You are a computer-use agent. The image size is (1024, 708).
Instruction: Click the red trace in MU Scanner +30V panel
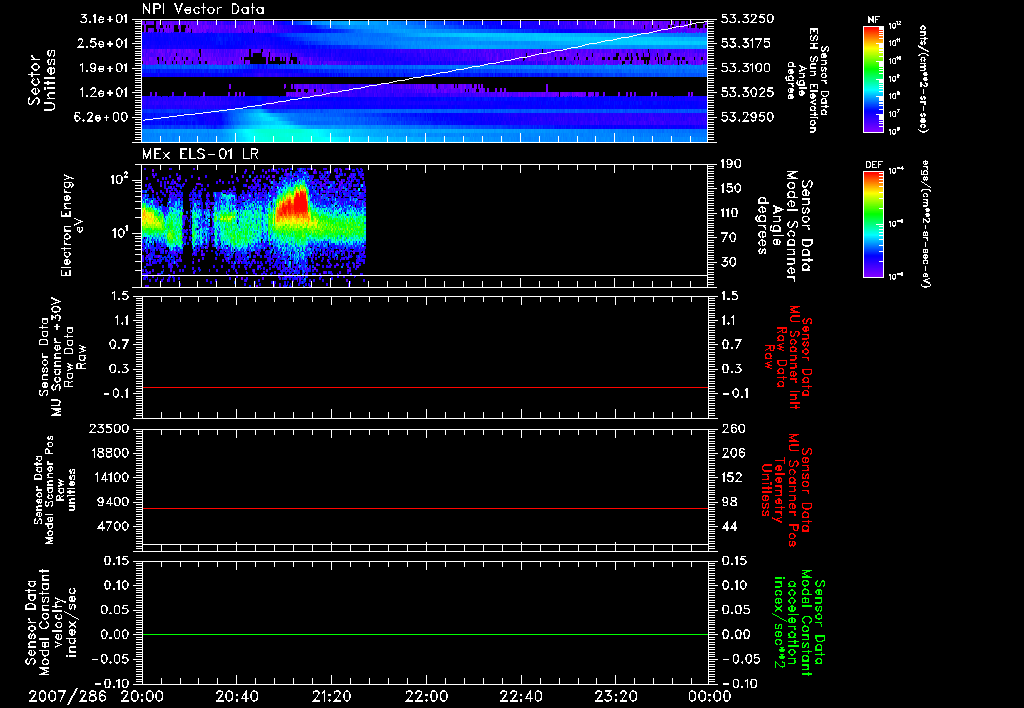tap(425, 387)
